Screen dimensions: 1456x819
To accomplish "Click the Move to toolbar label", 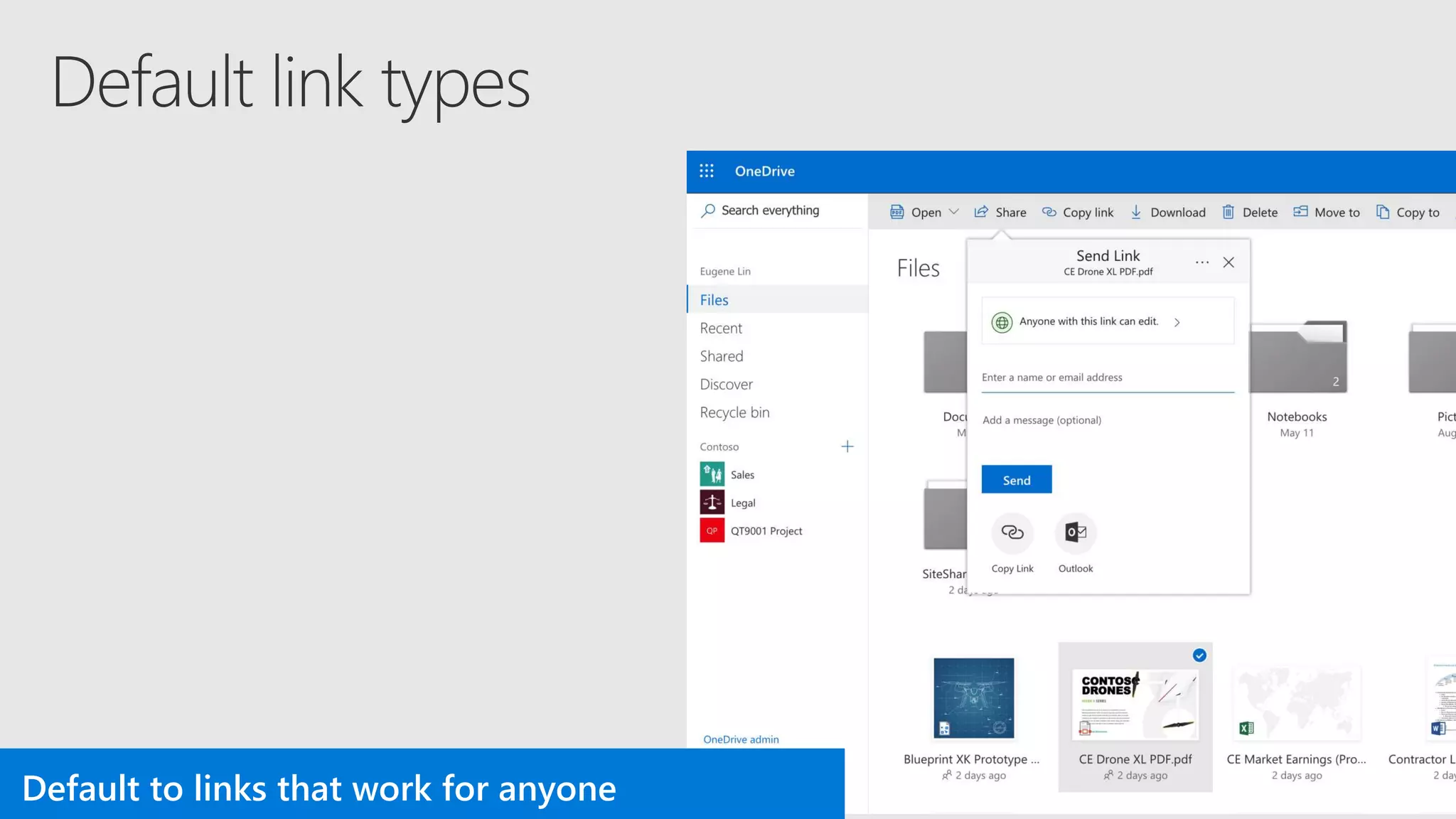I will (1337, 213).
